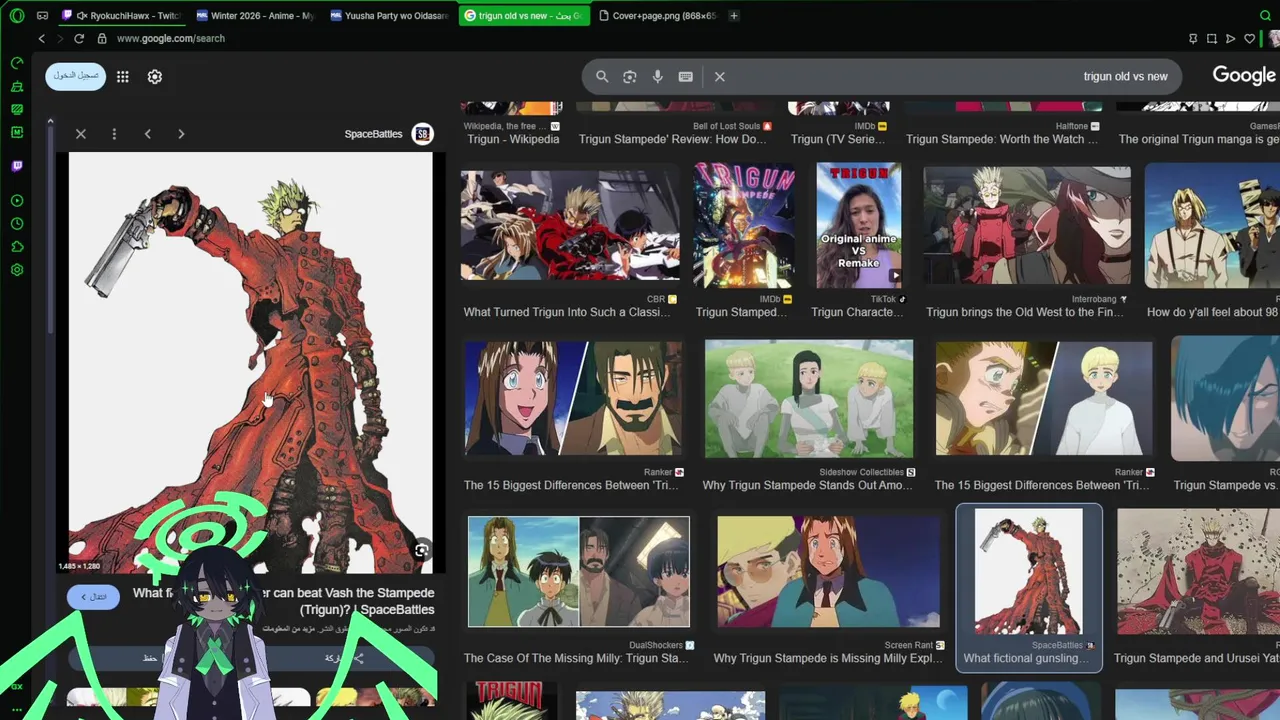The image size is (1280, 720).
Task: Click the pin icon in browser toolbar
Action: coord(1193,39)
